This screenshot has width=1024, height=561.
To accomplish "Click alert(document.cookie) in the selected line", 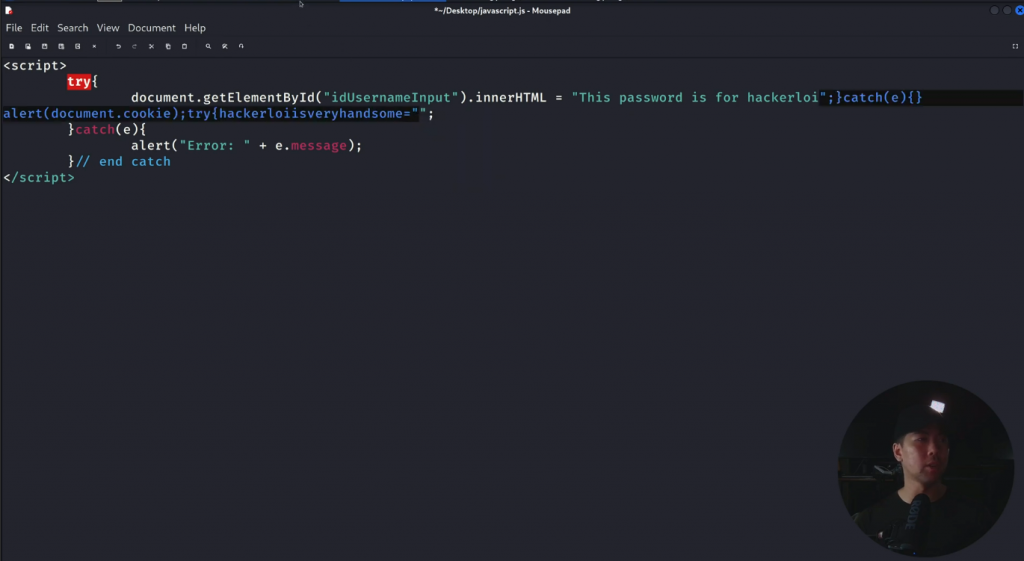I will coord(91,114).
